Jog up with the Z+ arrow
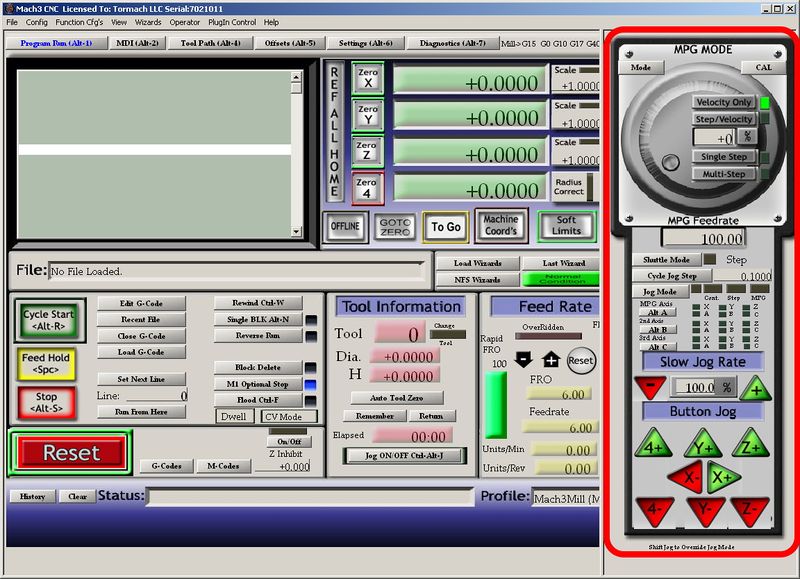Image resolution: width=800 pixels, height=579 pixels. (749, 445)
